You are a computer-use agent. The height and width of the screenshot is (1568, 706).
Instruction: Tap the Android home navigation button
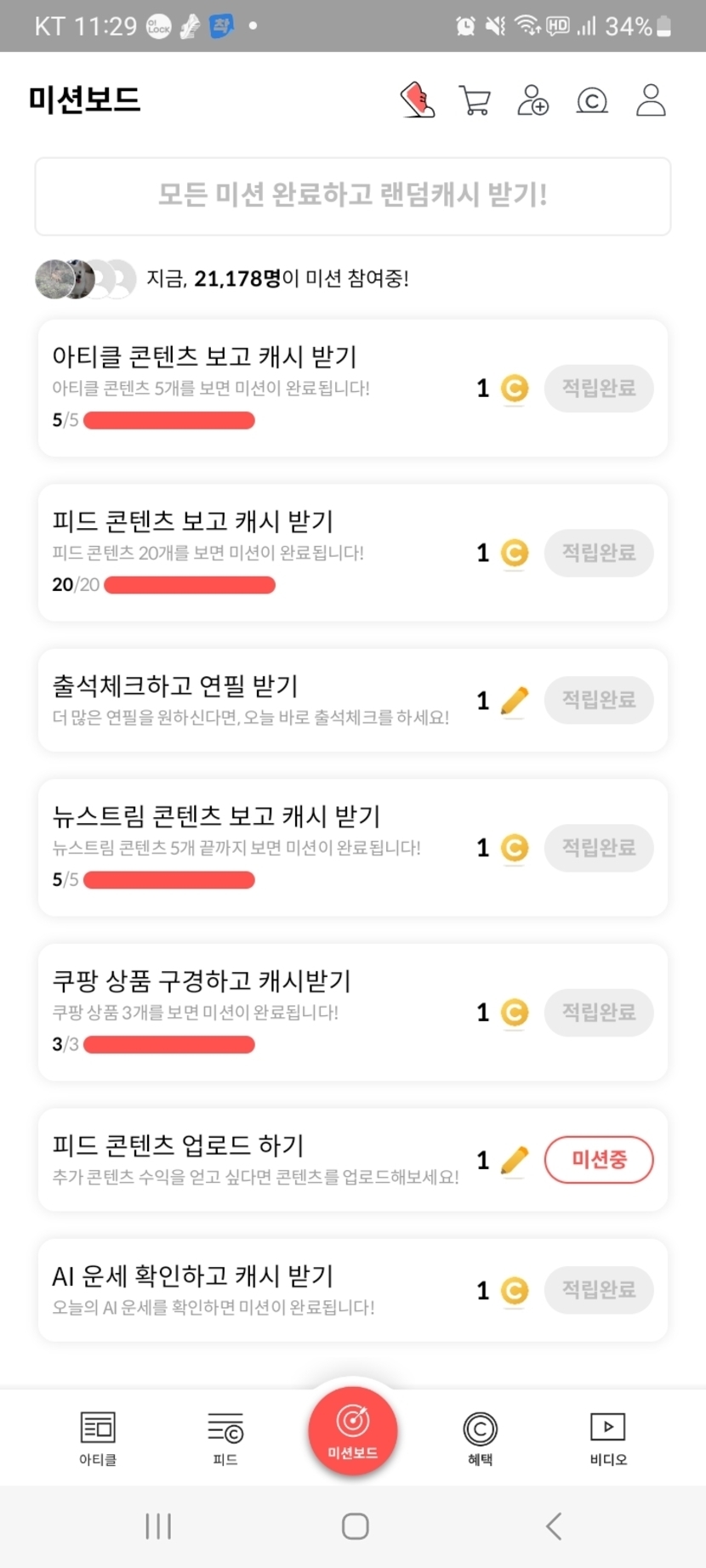355,1526
